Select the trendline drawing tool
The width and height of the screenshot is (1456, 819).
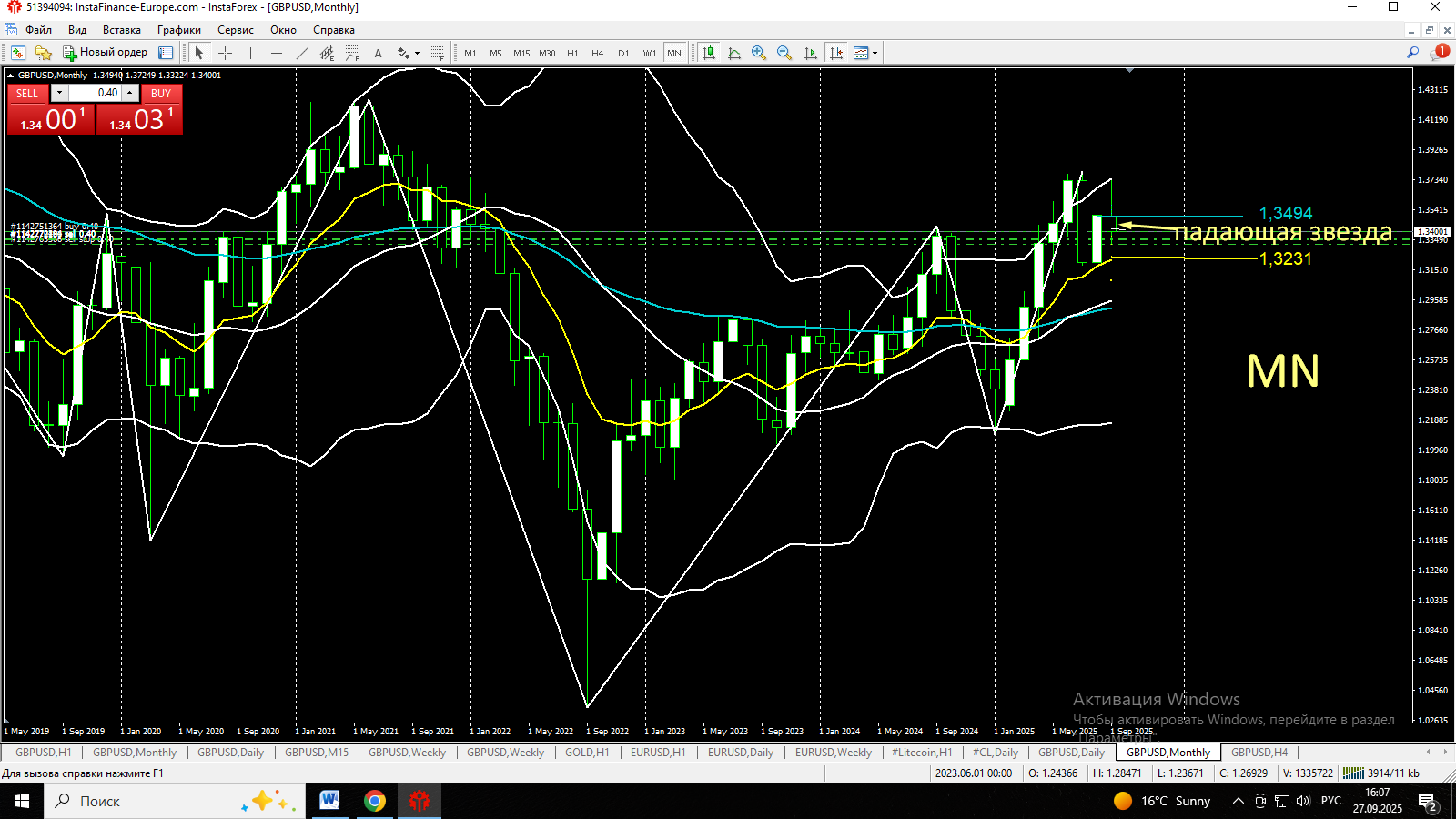coord(302,53)
